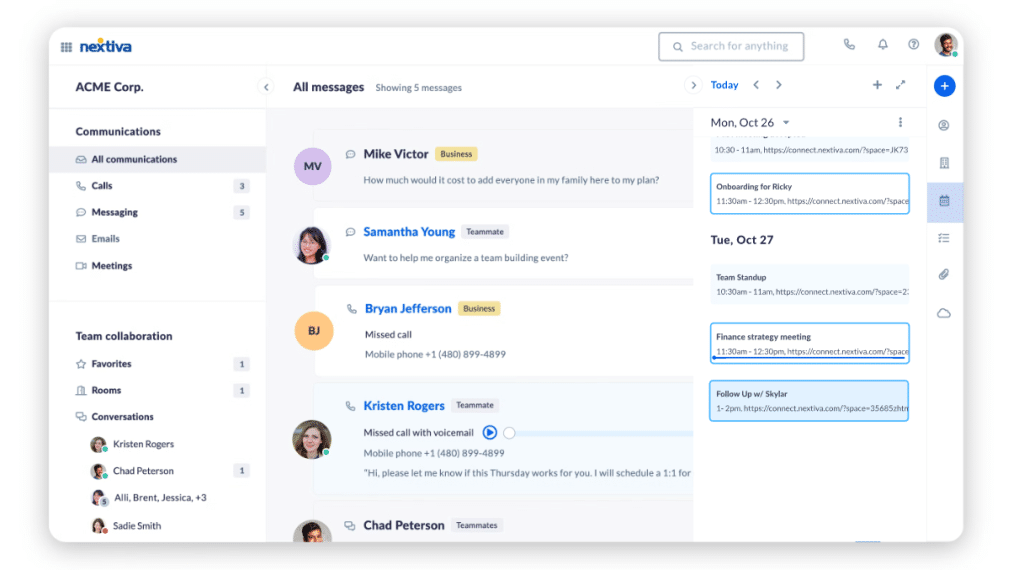Open tasks checklist icon in right rail
The width and height of the screenshot is (1024, 570).
(944, 238)
